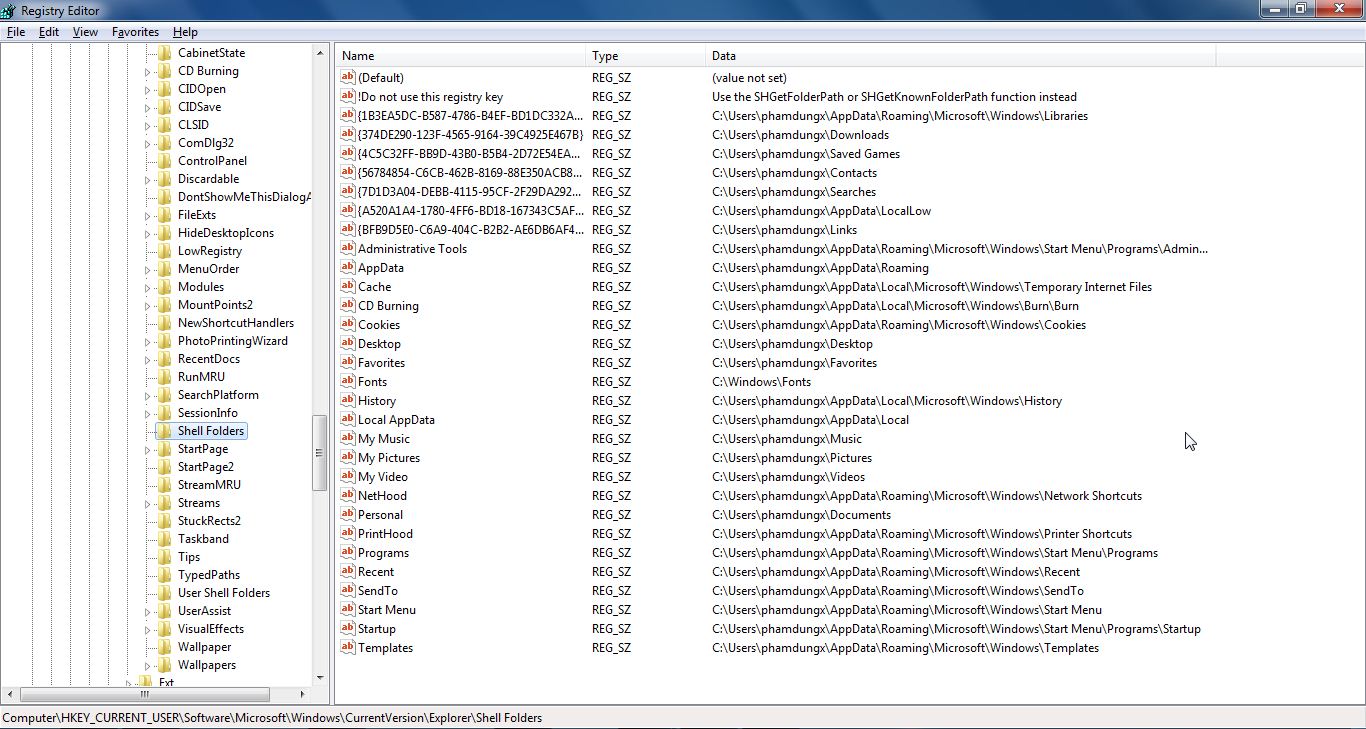Click tree pane horizontal scroll-right arrow
The image size is (1366, 729).
[x=304, y=694]
